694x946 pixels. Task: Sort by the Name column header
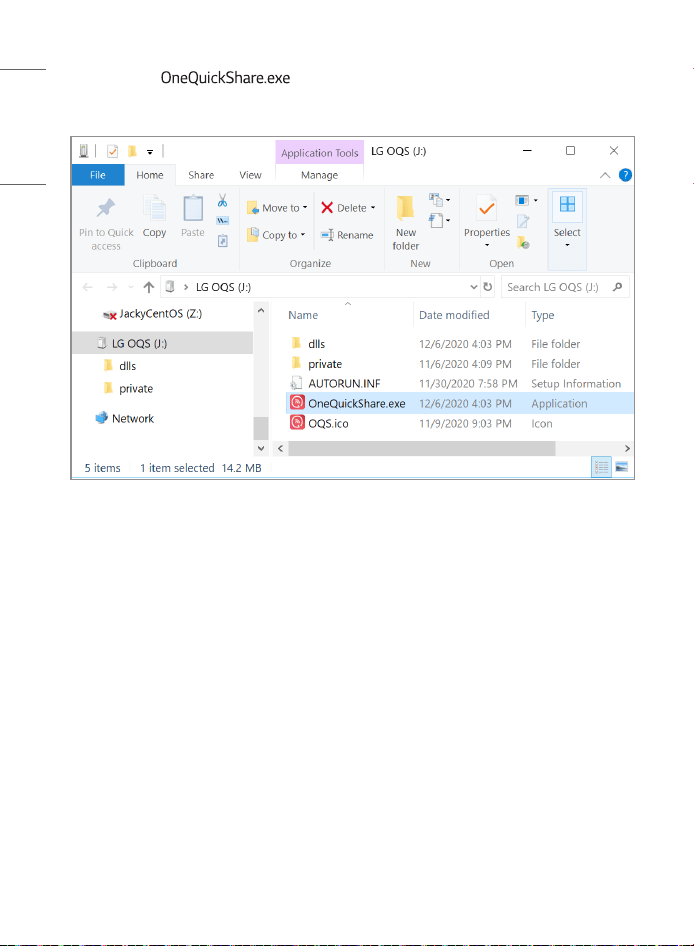point(303,315)
